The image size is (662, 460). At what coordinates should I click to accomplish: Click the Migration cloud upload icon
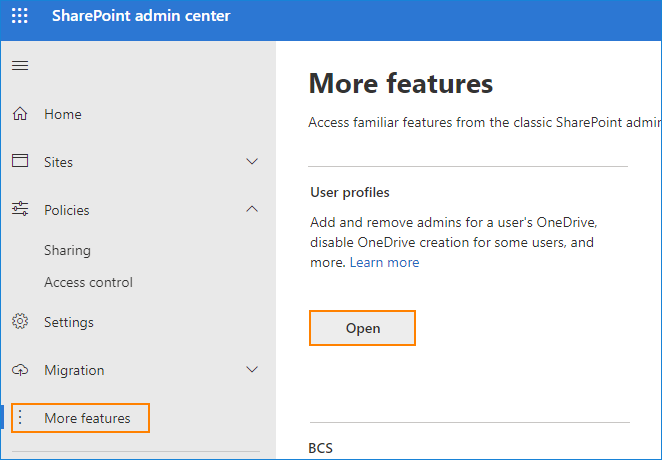(x=20, y=370)
